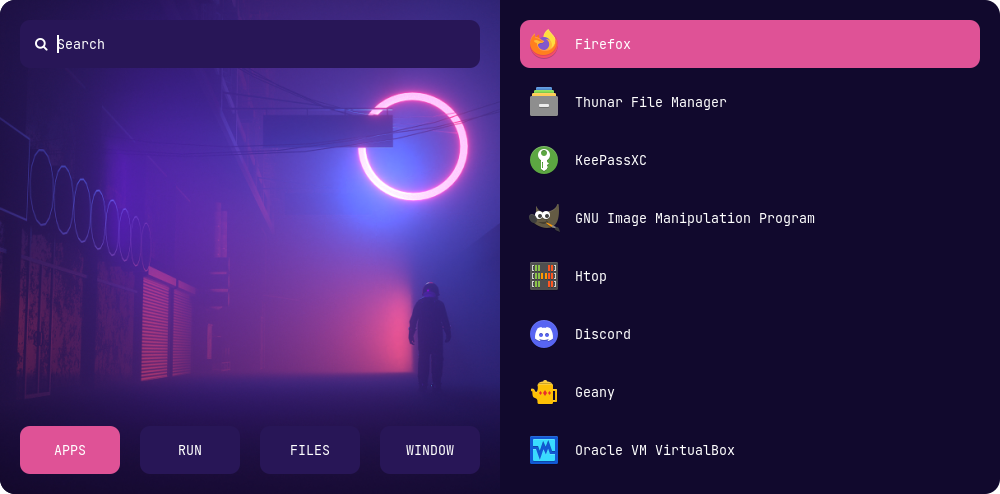This screenshot has width=1000, height=494.
Task: Launch the Firefox text entry
Action: coord(603,44)
